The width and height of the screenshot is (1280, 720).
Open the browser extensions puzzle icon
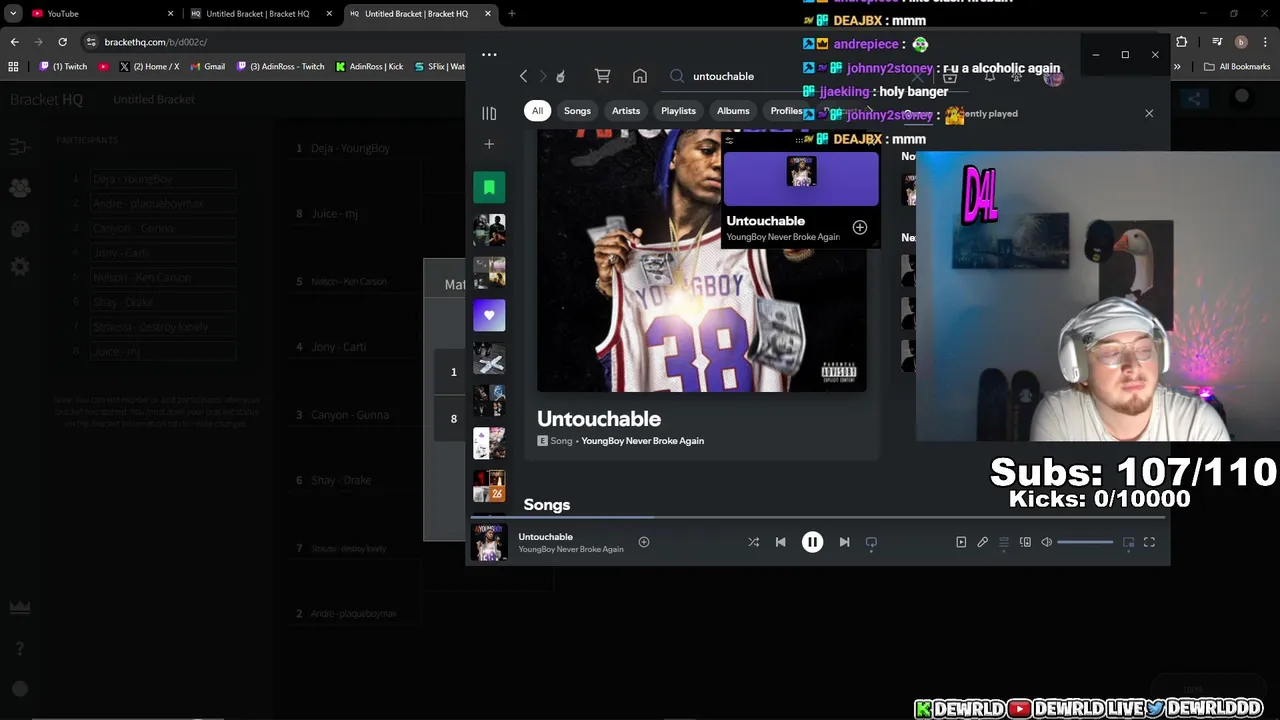point(1182,42)
